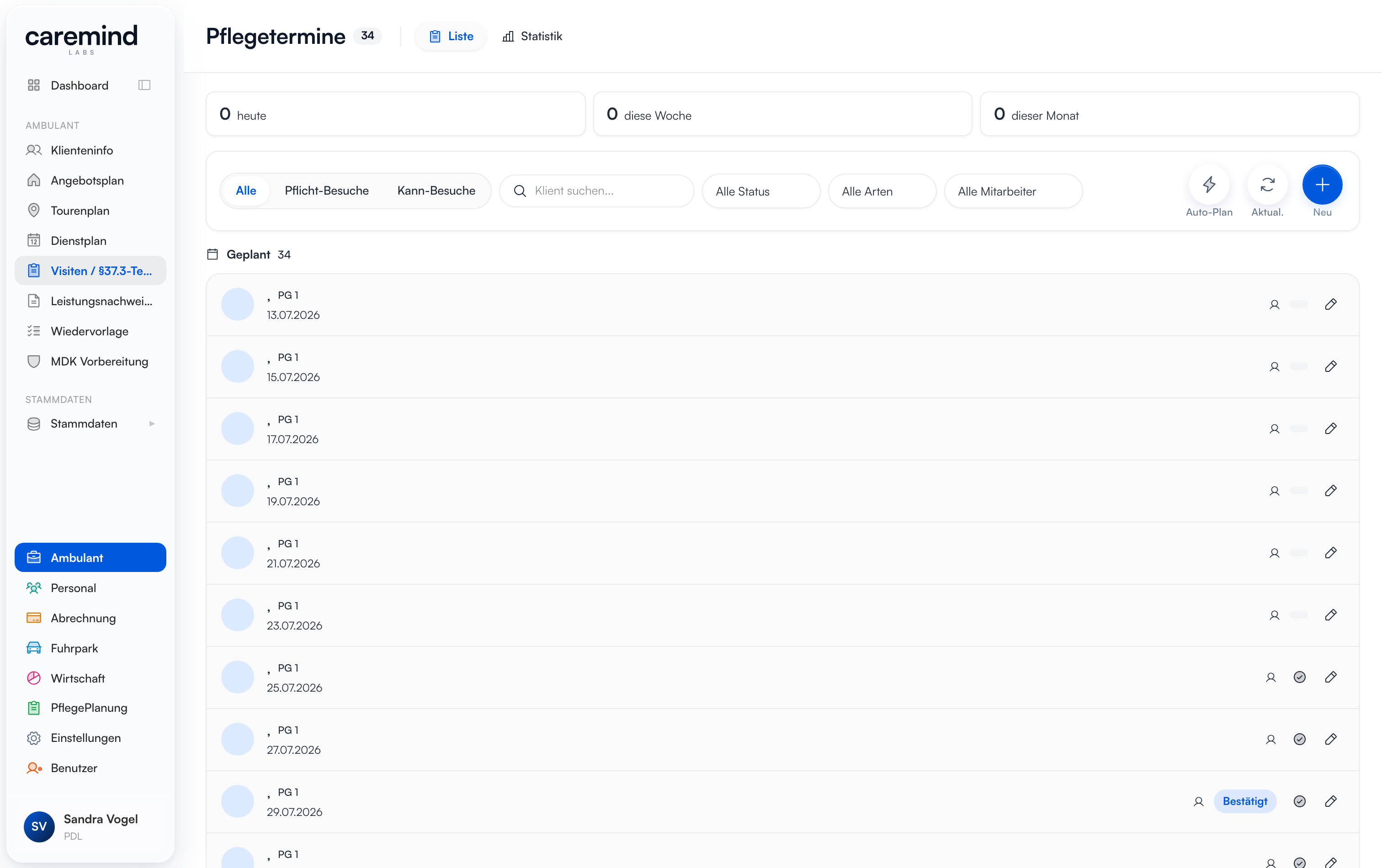Edit the 13.07.2026 appointment with the pencil icon

(1331, 305)
